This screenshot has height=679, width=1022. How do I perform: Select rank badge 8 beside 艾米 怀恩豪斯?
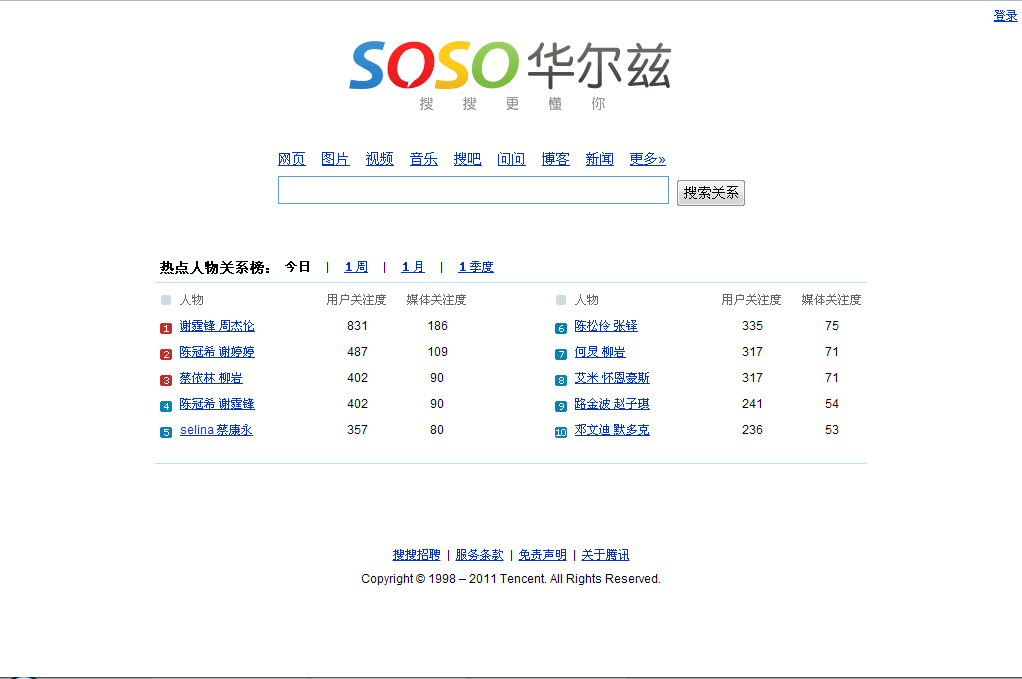coord(559,379)
